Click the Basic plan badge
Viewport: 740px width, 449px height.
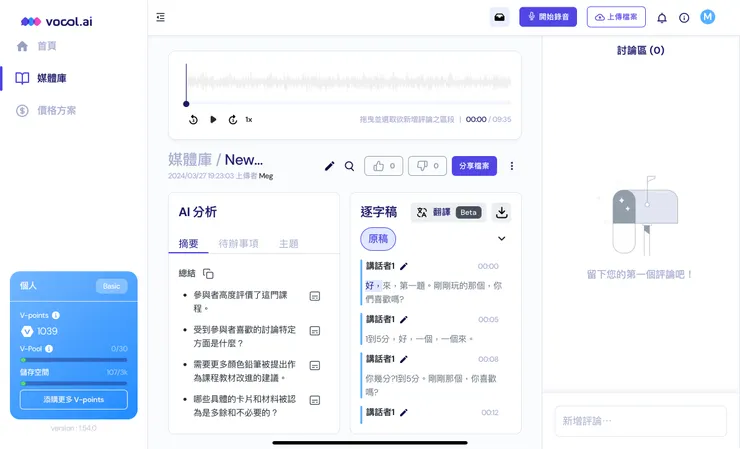[x=111, y=286]
